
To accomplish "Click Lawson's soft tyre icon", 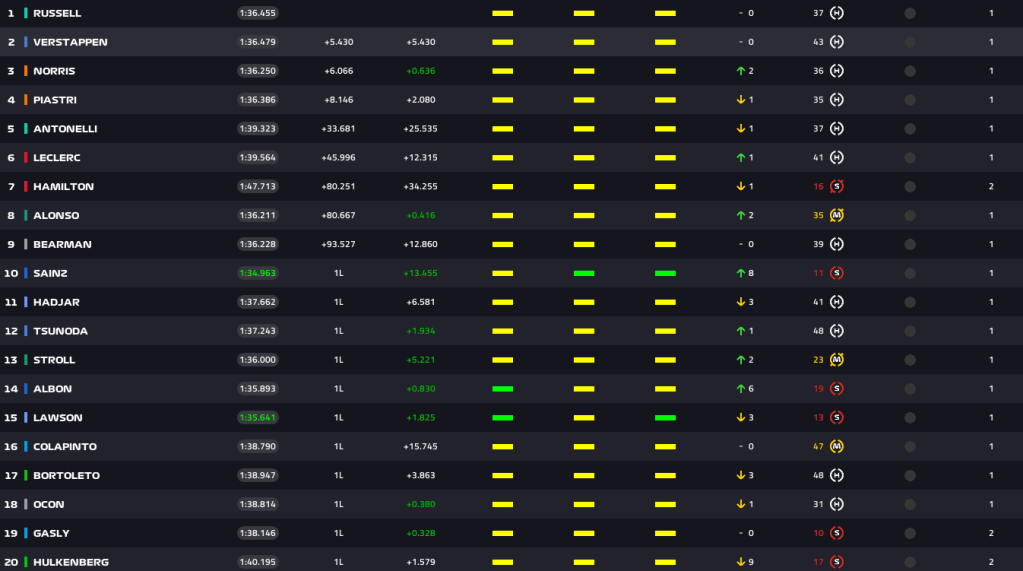I will pyautogui.click(x=836, y=418).
